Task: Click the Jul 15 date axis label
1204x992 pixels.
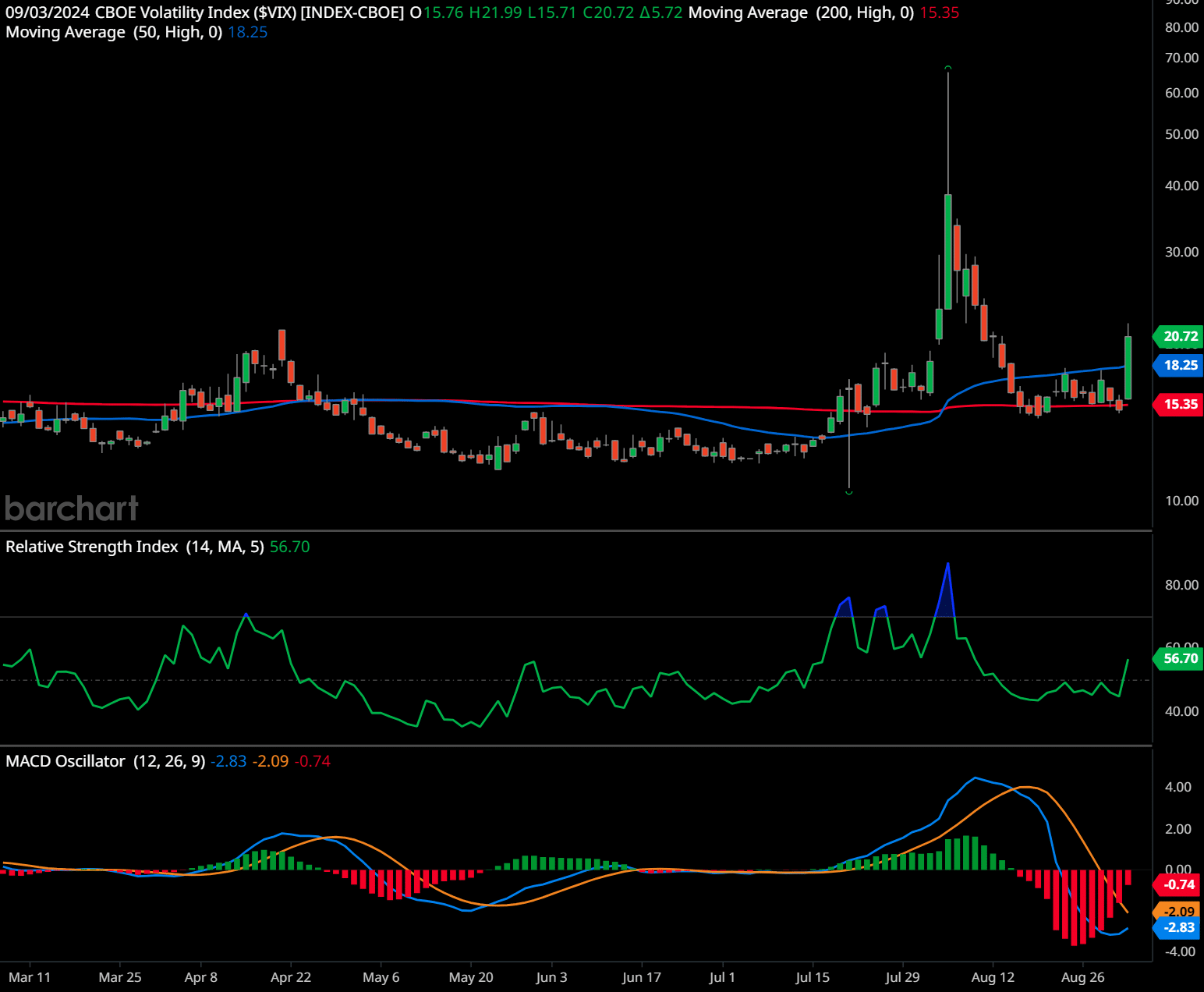Action: click(813, 977)
